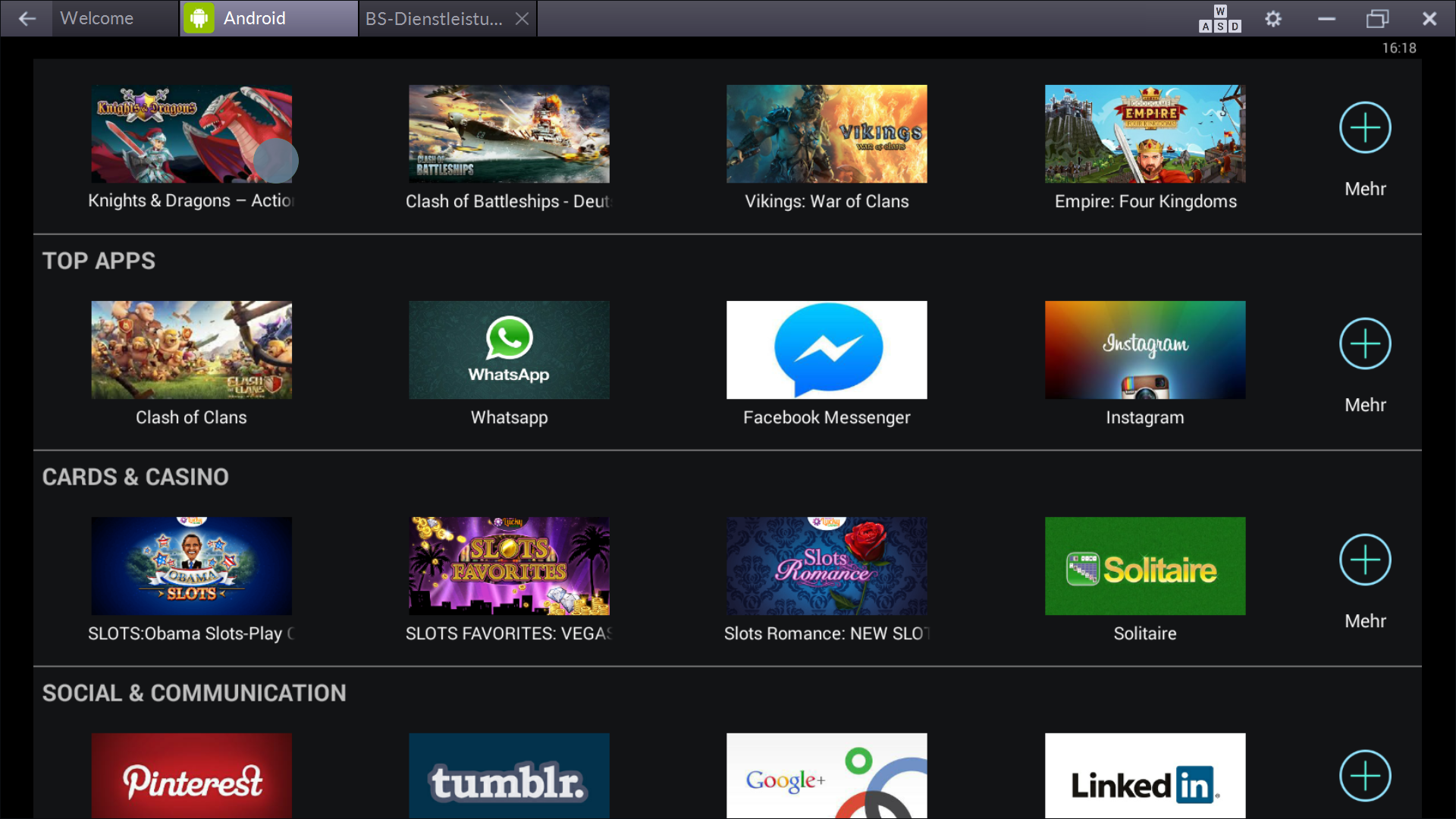The image size is (1456, 819).
Task: Open Slots Romance game thumbnail
Action: coord(827,566)
